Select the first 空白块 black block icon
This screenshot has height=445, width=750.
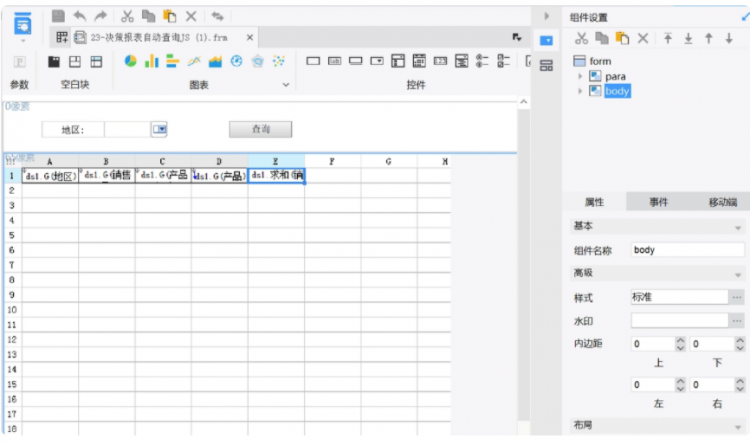pyautogui.click(x=54, y=61)
